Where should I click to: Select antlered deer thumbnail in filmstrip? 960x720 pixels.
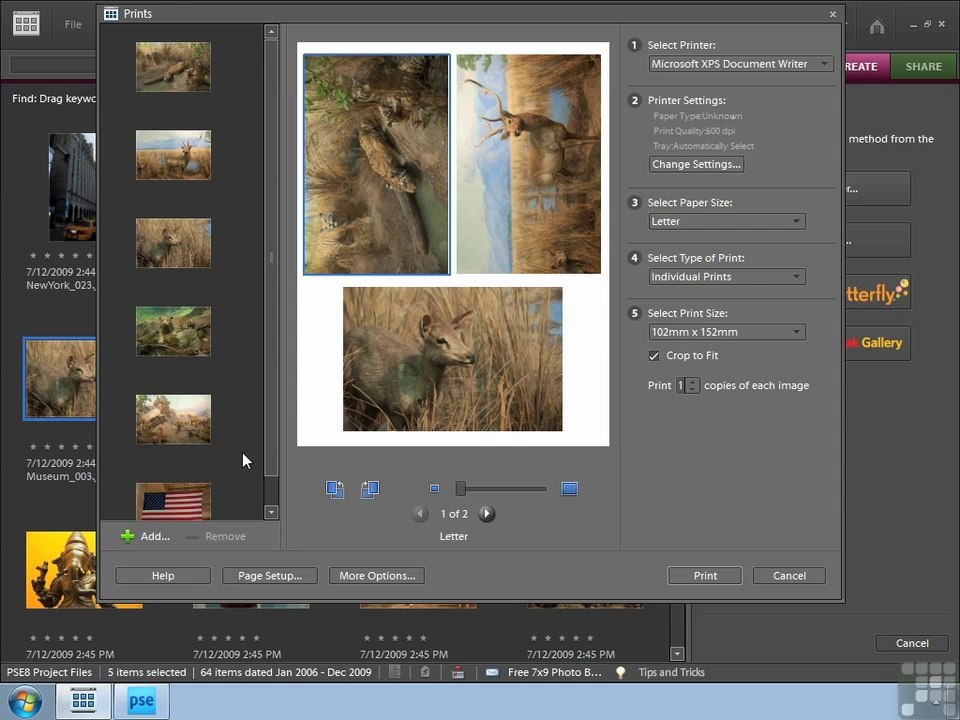click(x=173, y=155)
